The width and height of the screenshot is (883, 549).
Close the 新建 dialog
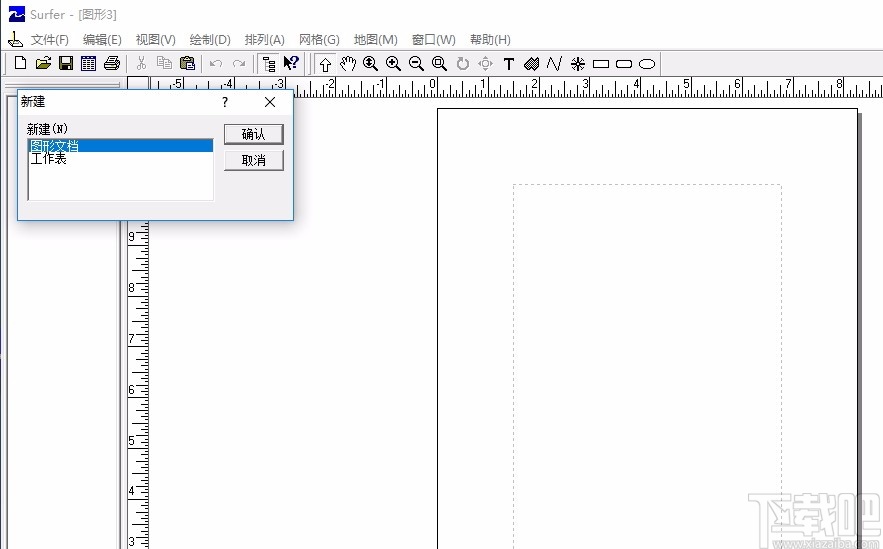[x=270, y=102]
